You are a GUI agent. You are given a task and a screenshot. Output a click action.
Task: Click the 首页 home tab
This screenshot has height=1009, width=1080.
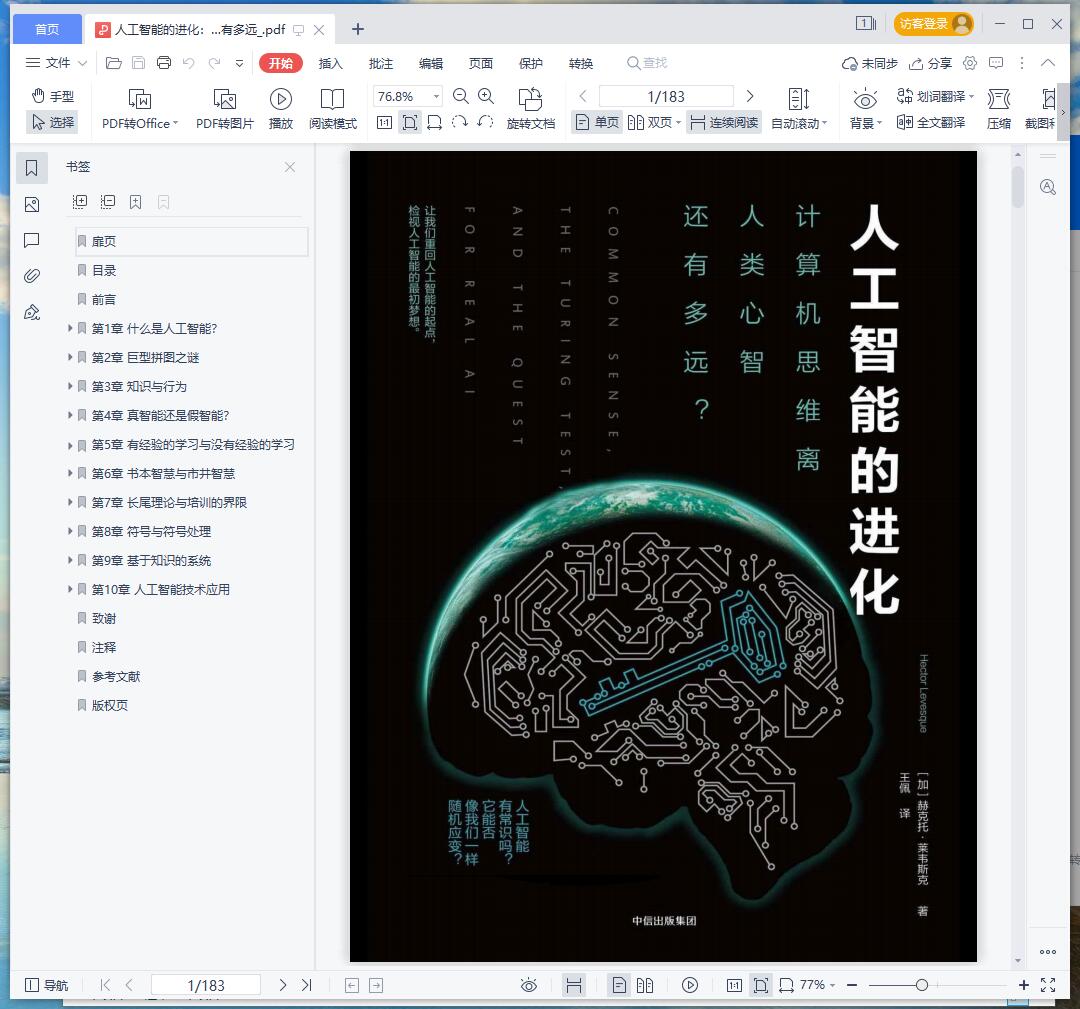(x=47, y=29)
